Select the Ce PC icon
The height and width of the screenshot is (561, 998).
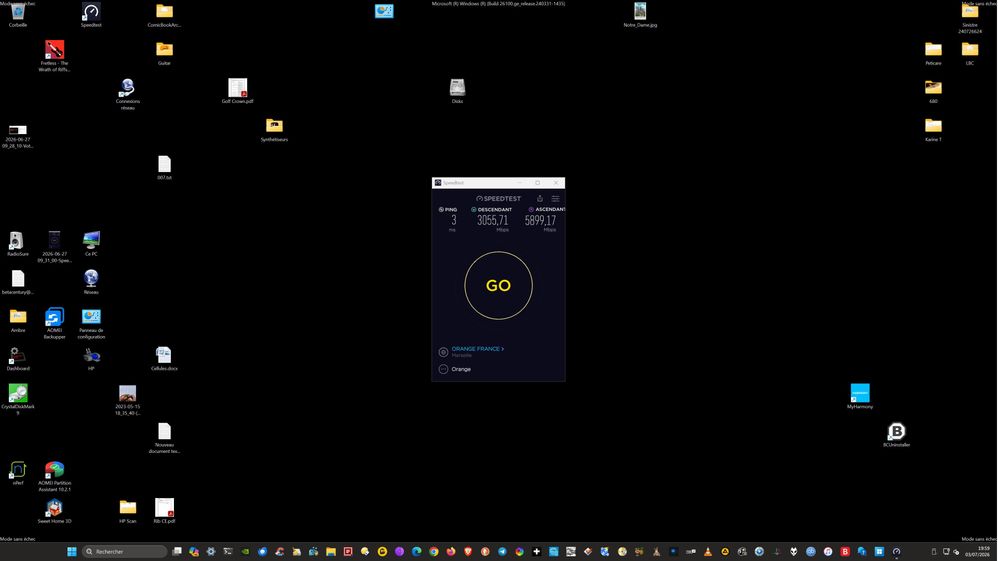point(91,244)
